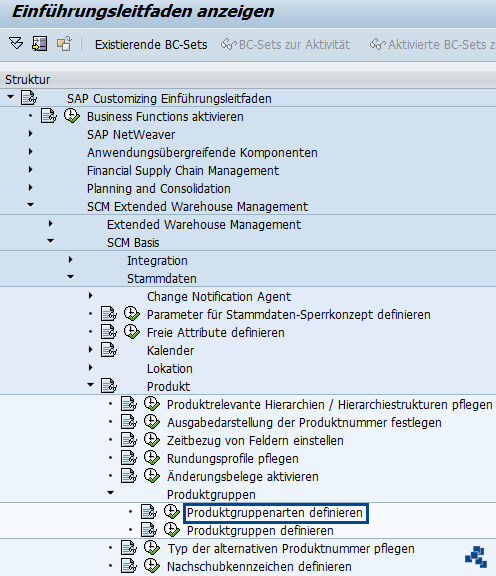Image resolution: width=496 pixels, height=576 pixels.
Task: Open documentation for Änderungsbelege aktivieren
Action: 129,476
